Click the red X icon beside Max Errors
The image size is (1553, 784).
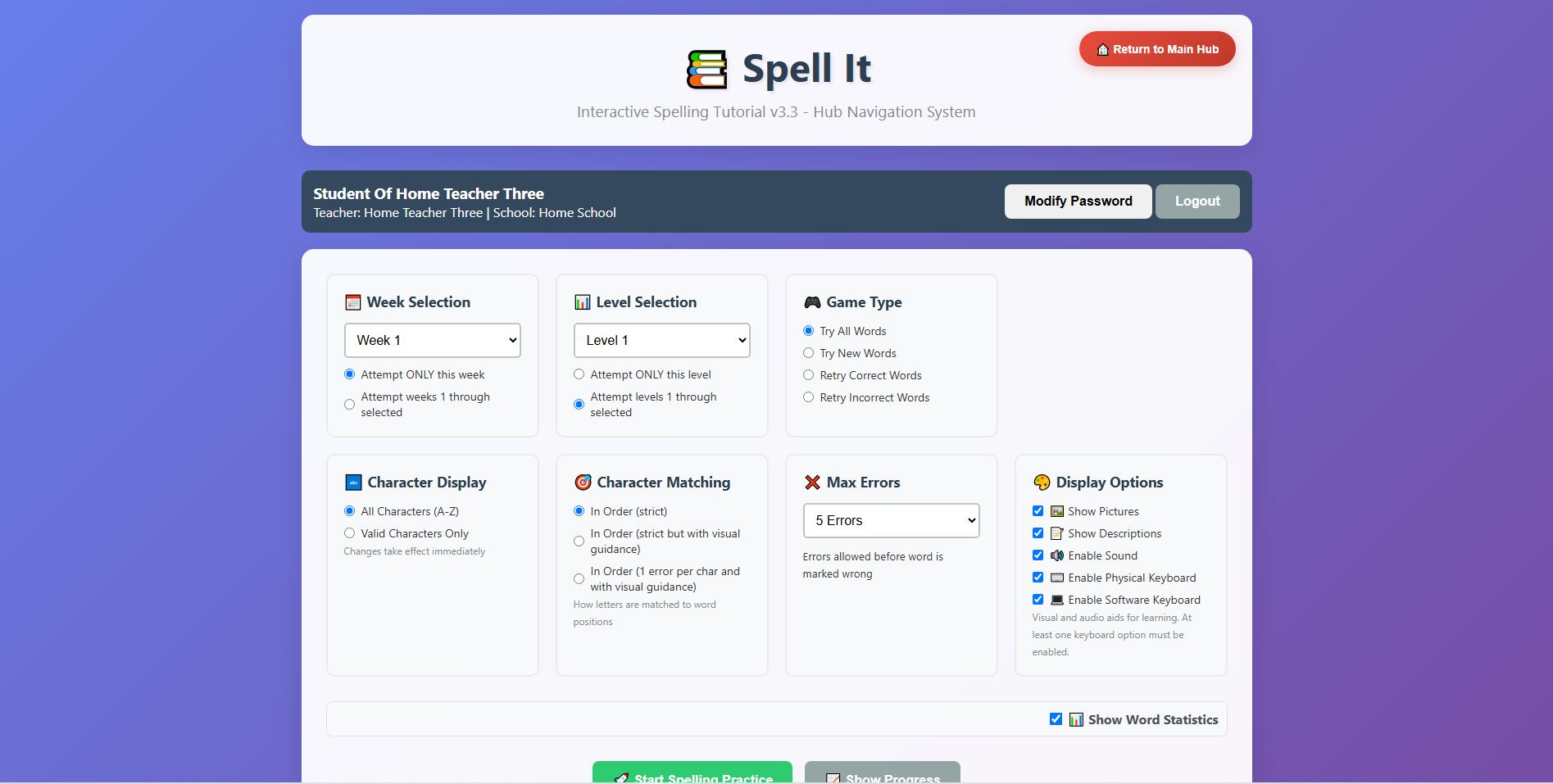click(811, 483)
